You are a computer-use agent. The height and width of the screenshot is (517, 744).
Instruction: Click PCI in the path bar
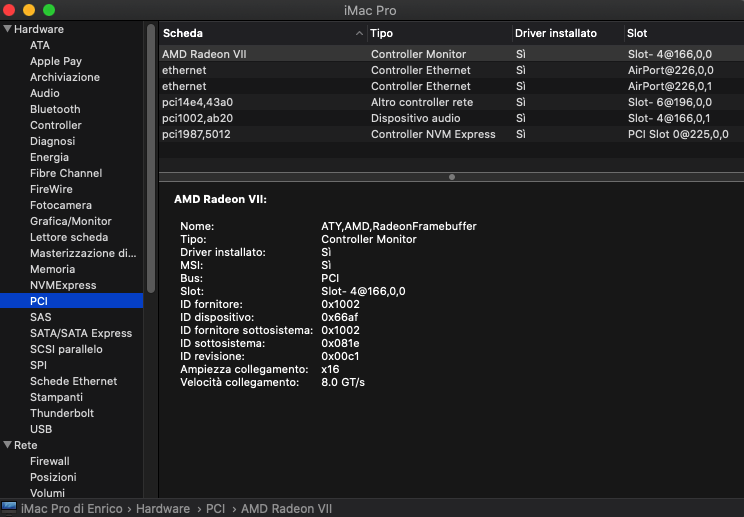tap(215, 508)
